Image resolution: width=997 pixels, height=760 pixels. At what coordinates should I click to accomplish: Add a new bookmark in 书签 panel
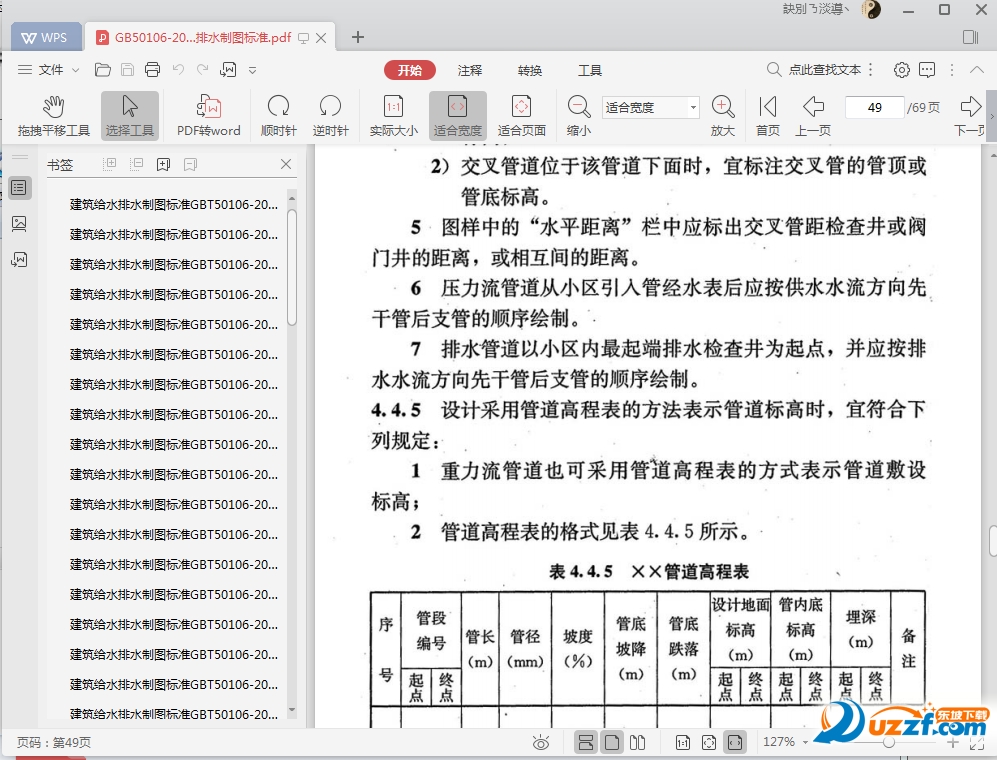point(163,165)
